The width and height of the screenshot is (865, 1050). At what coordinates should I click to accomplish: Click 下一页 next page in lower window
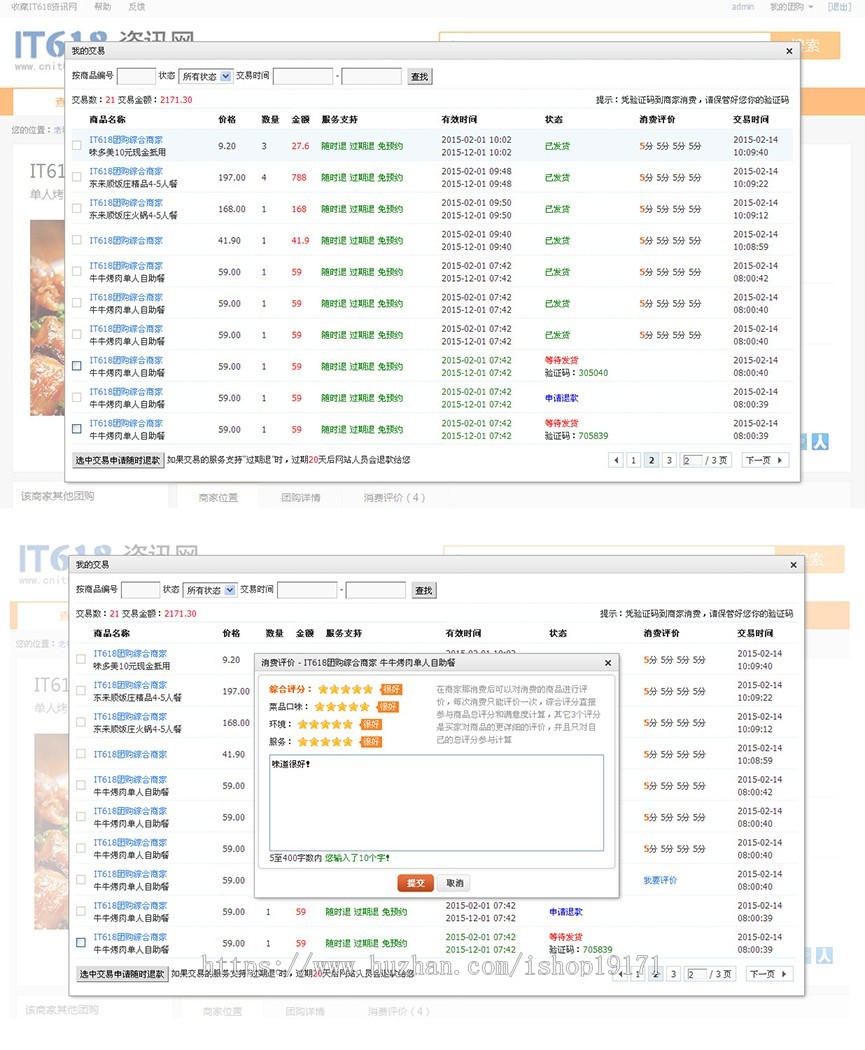769,974
